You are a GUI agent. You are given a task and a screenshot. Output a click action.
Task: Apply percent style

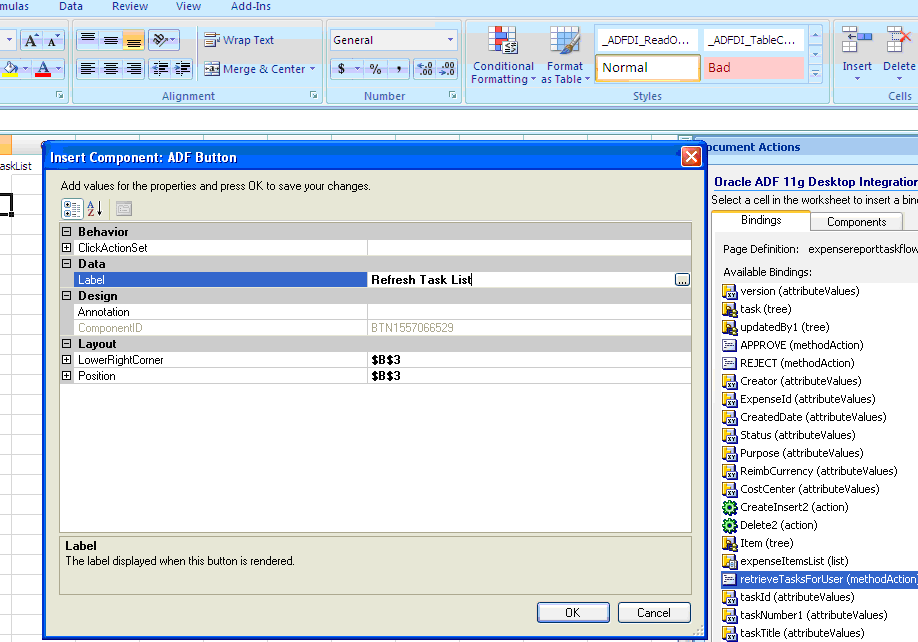375,68
